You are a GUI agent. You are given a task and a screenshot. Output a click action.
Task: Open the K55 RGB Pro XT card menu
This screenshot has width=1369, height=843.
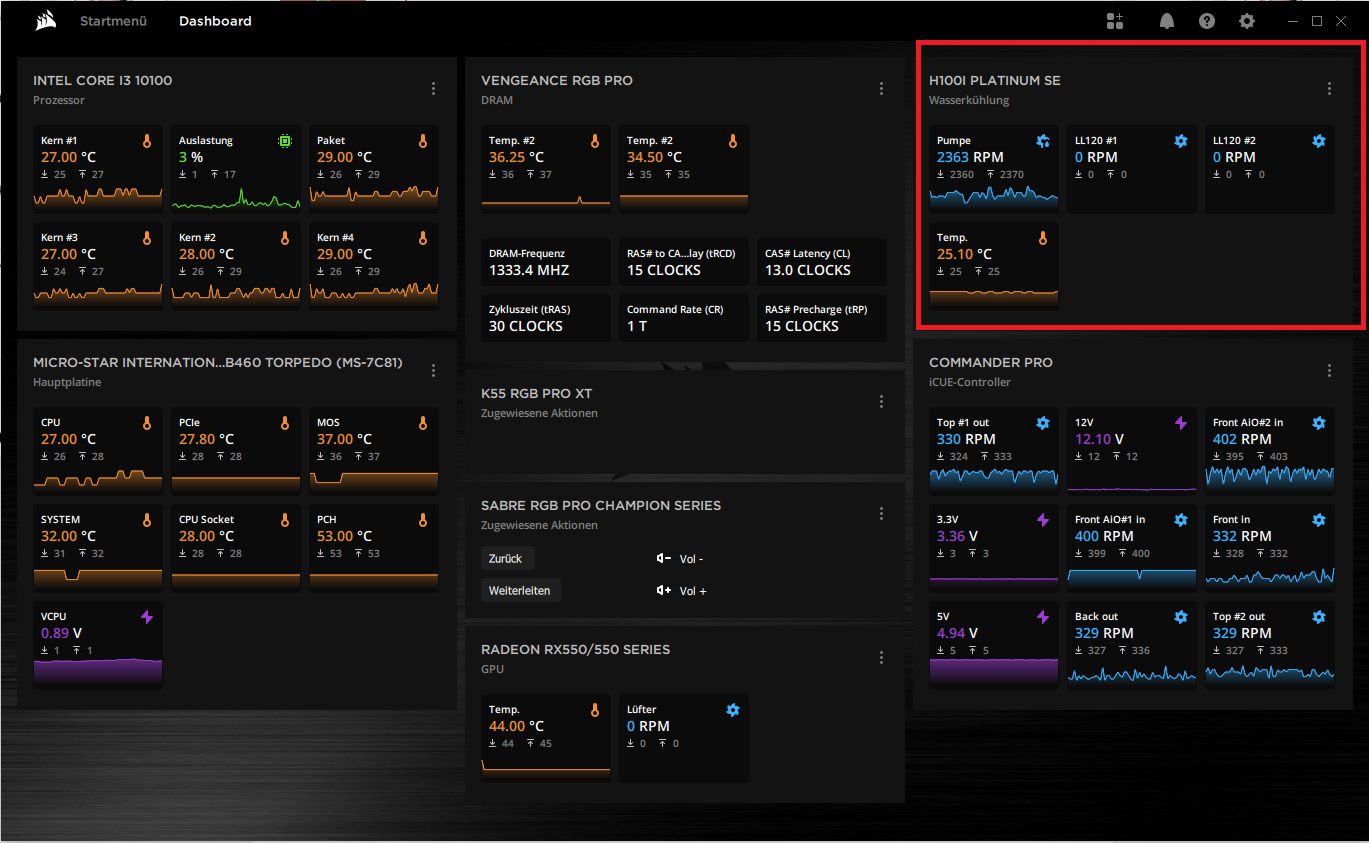coord(881,401)
